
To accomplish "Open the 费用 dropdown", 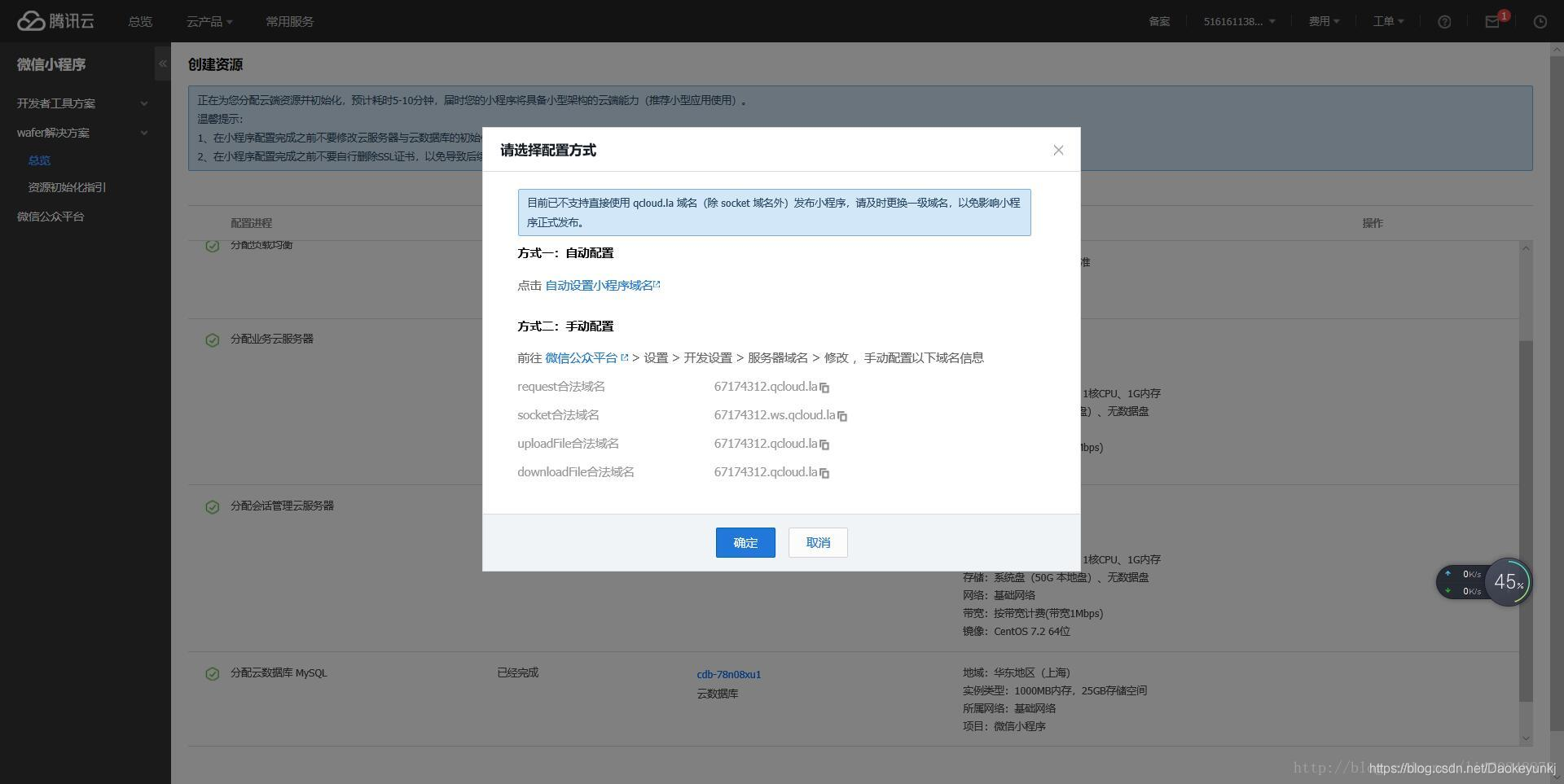I will click(1324, 22).
